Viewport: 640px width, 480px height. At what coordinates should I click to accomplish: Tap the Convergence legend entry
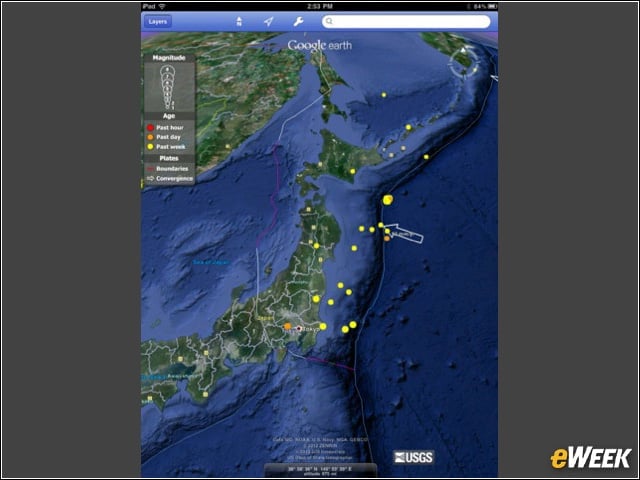point(170,178)
